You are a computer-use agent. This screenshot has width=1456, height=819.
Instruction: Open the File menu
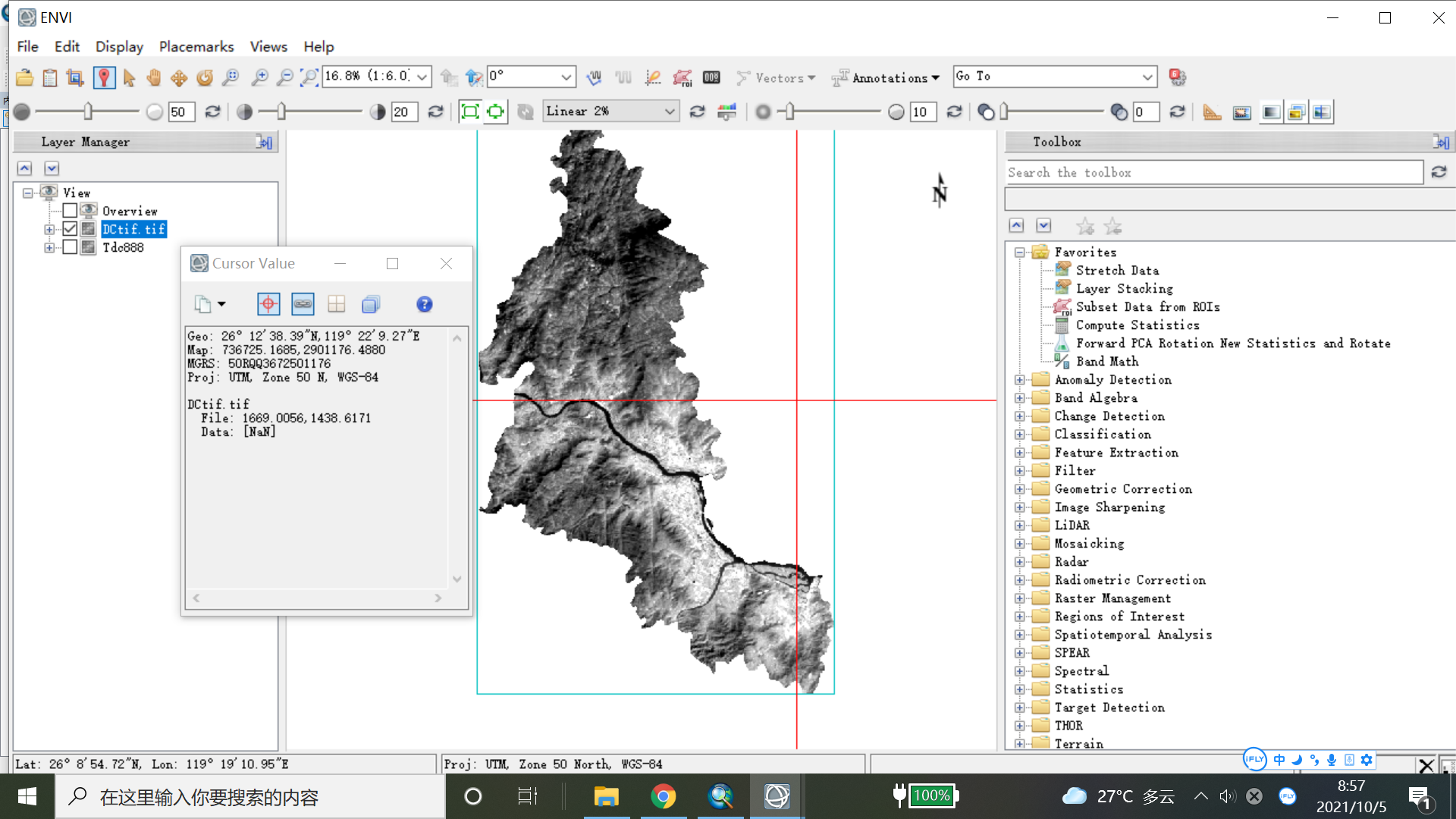pos(27,46)
